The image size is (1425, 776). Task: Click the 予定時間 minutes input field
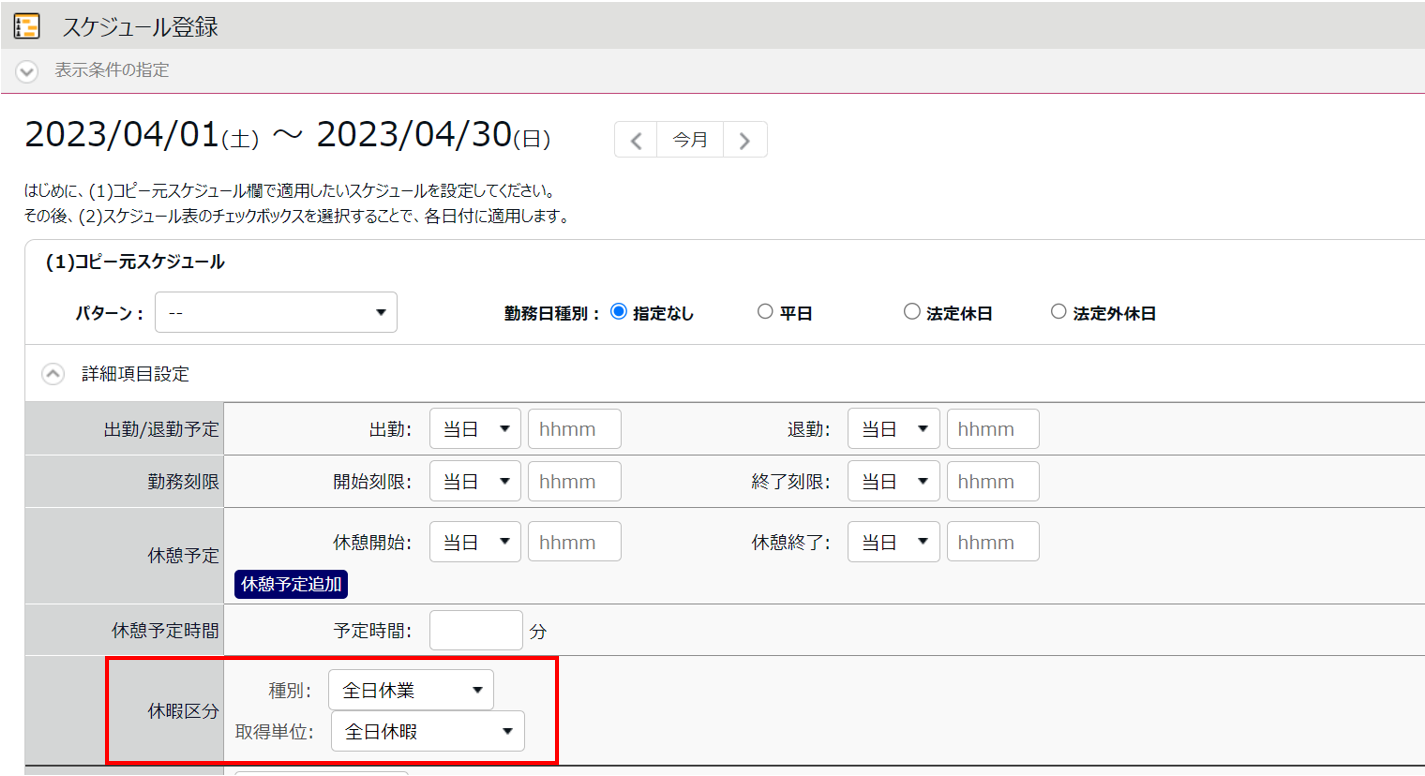pos(476,631)
